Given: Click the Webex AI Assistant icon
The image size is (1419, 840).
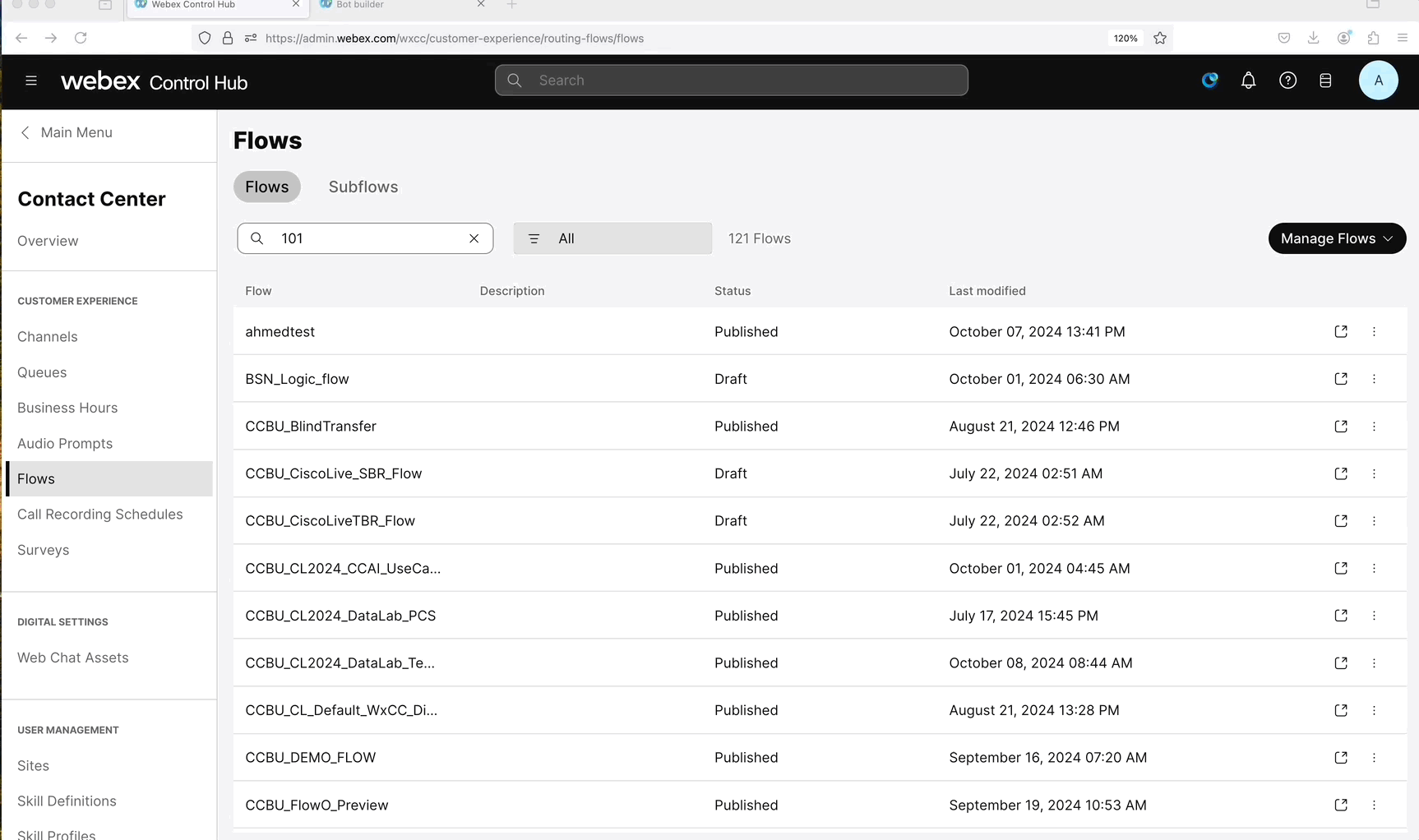Looking at the screenshot, I should (1209, 81).
